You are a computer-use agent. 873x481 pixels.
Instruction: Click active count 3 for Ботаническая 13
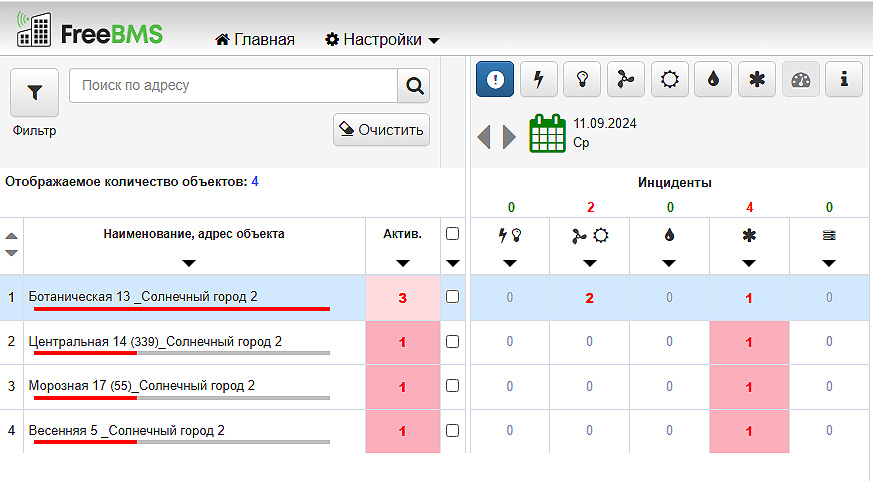pos(403,298)
